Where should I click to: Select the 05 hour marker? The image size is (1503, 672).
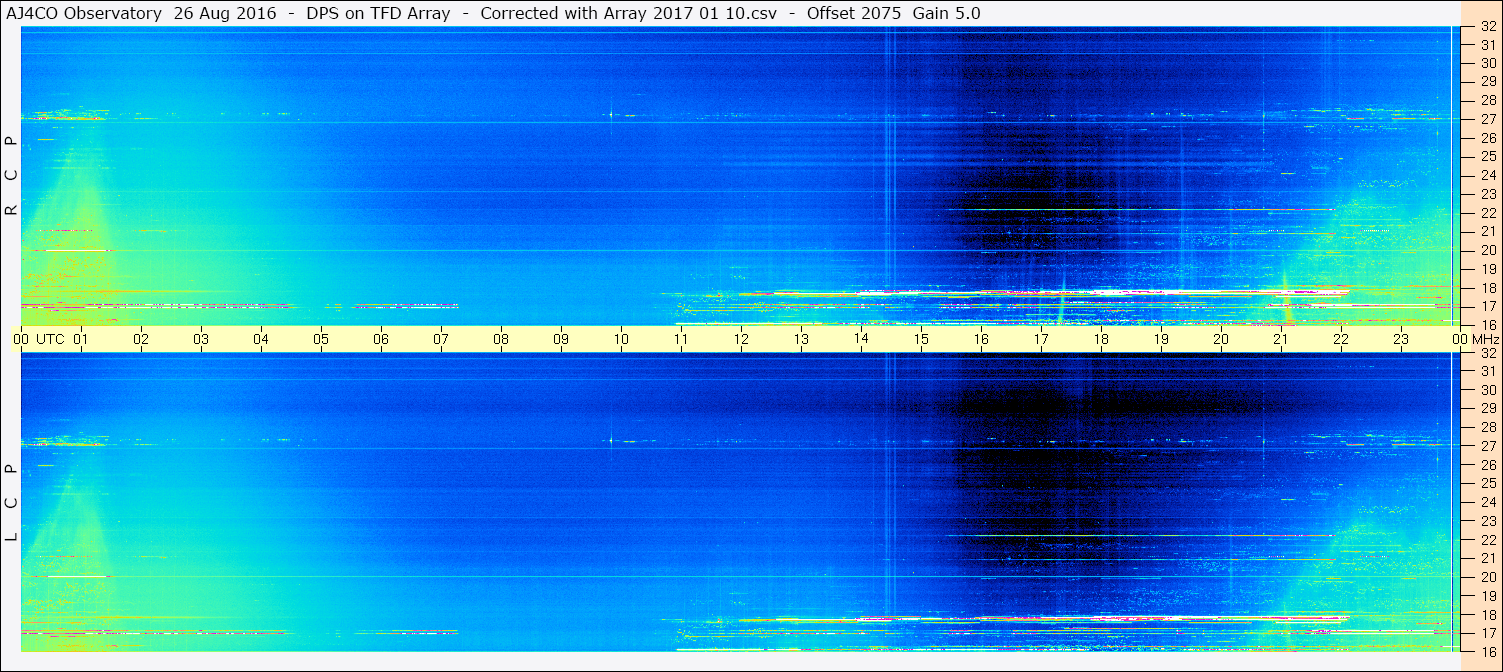[x=321, y=339]
